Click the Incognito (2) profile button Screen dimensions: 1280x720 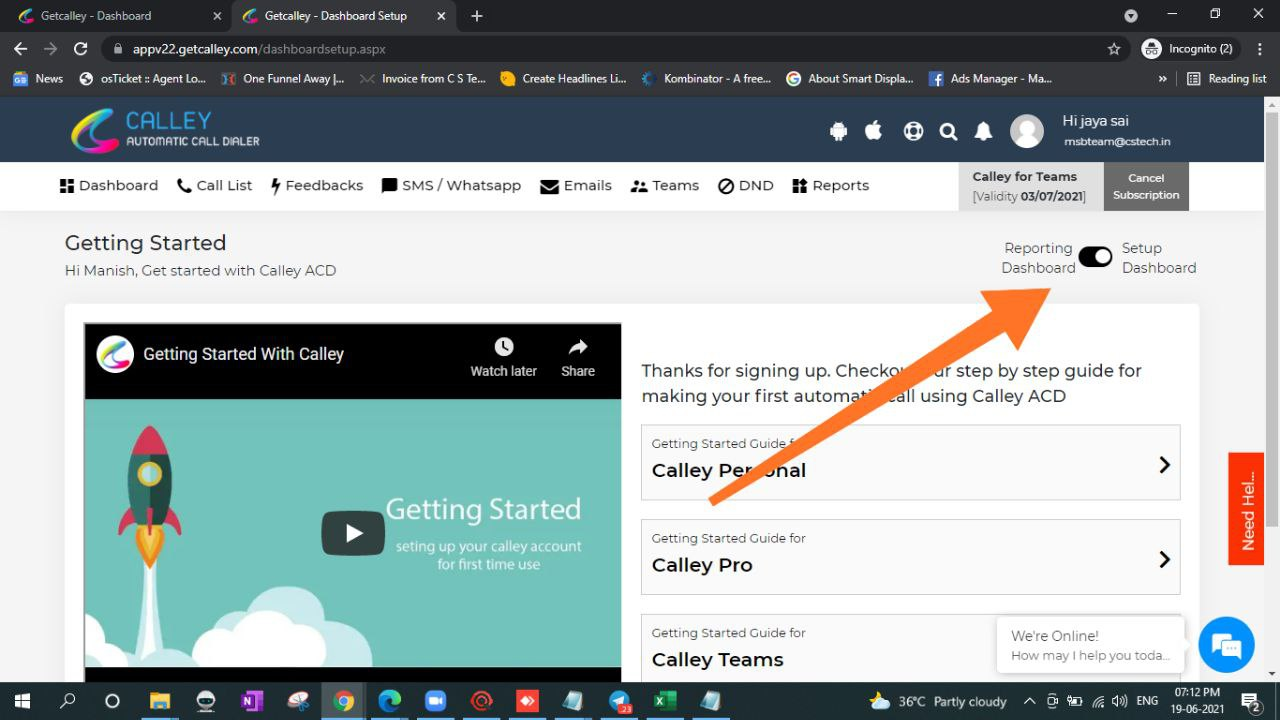pos(1187,48)
